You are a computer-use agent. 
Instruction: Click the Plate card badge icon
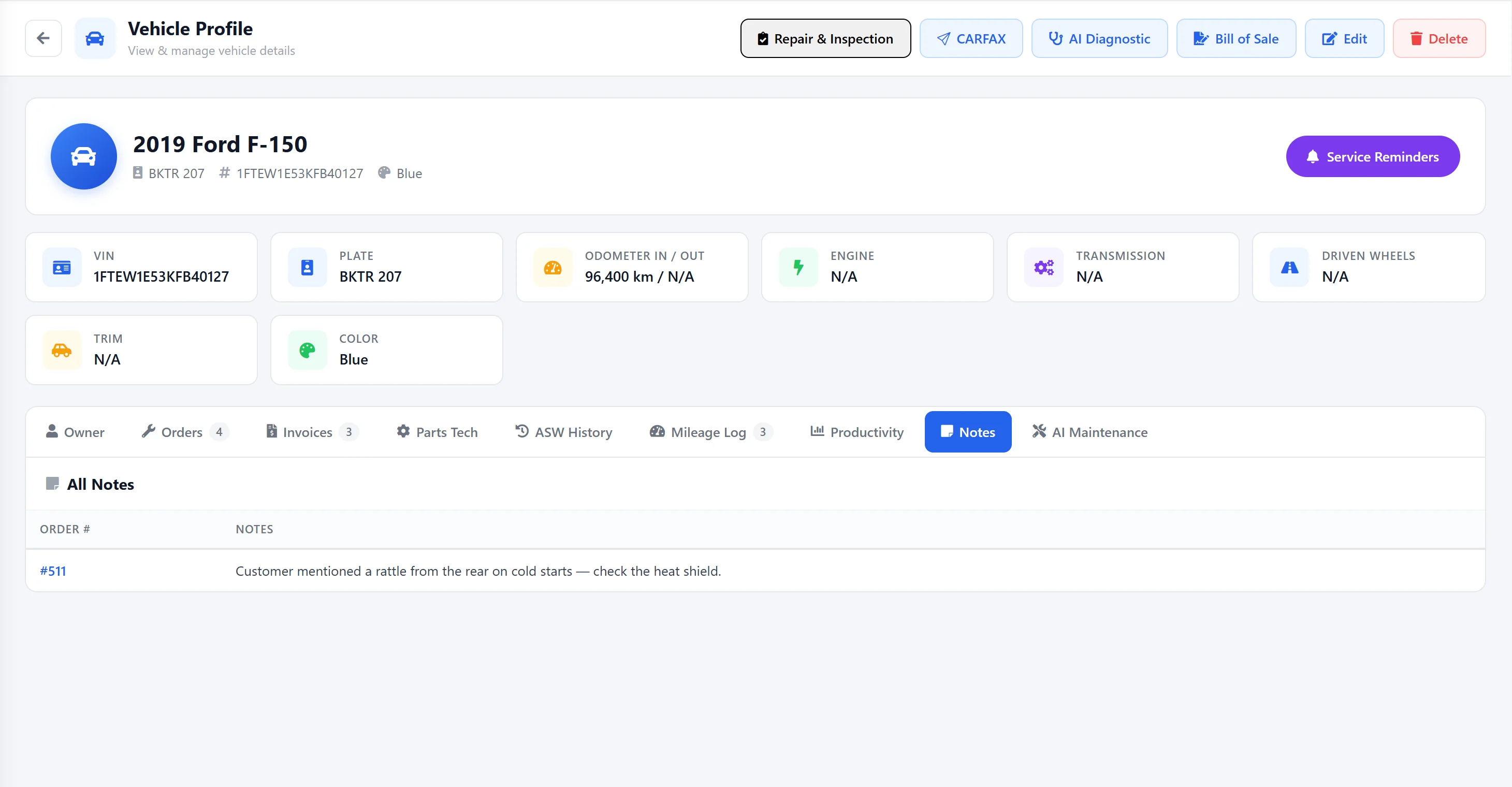307,268
